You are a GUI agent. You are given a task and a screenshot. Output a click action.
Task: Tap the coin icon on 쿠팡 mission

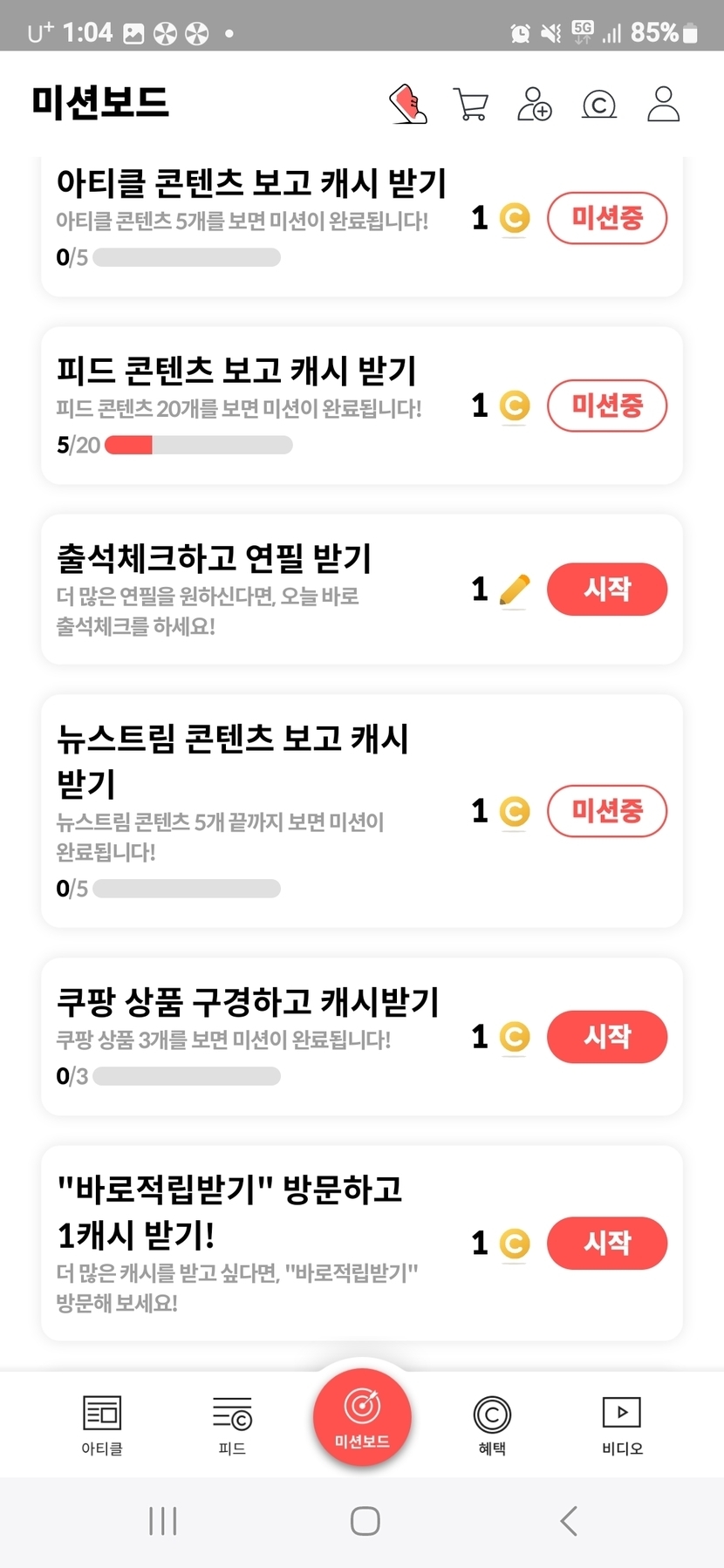coord(515,1037)
